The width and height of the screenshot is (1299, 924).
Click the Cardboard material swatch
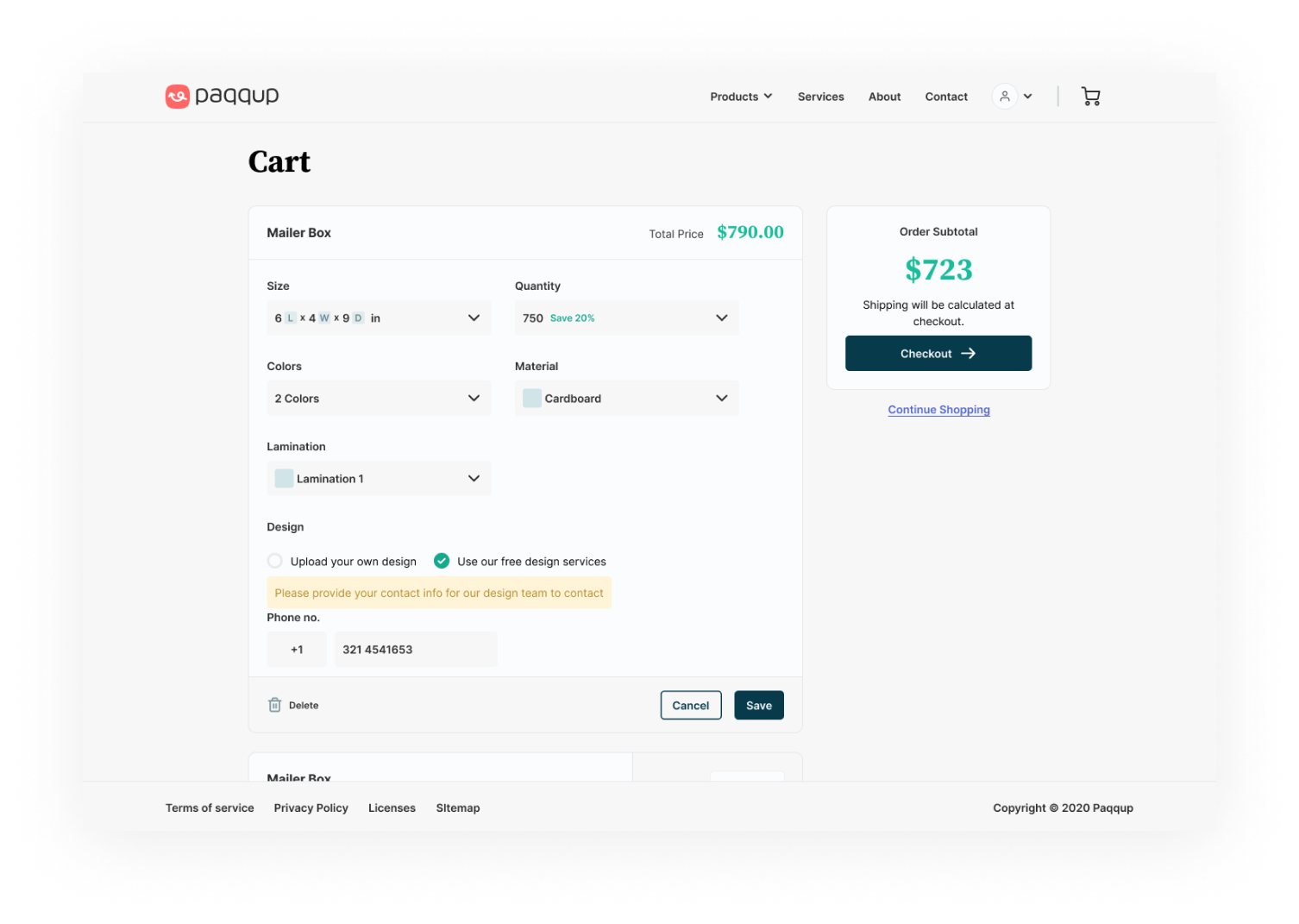532,398
